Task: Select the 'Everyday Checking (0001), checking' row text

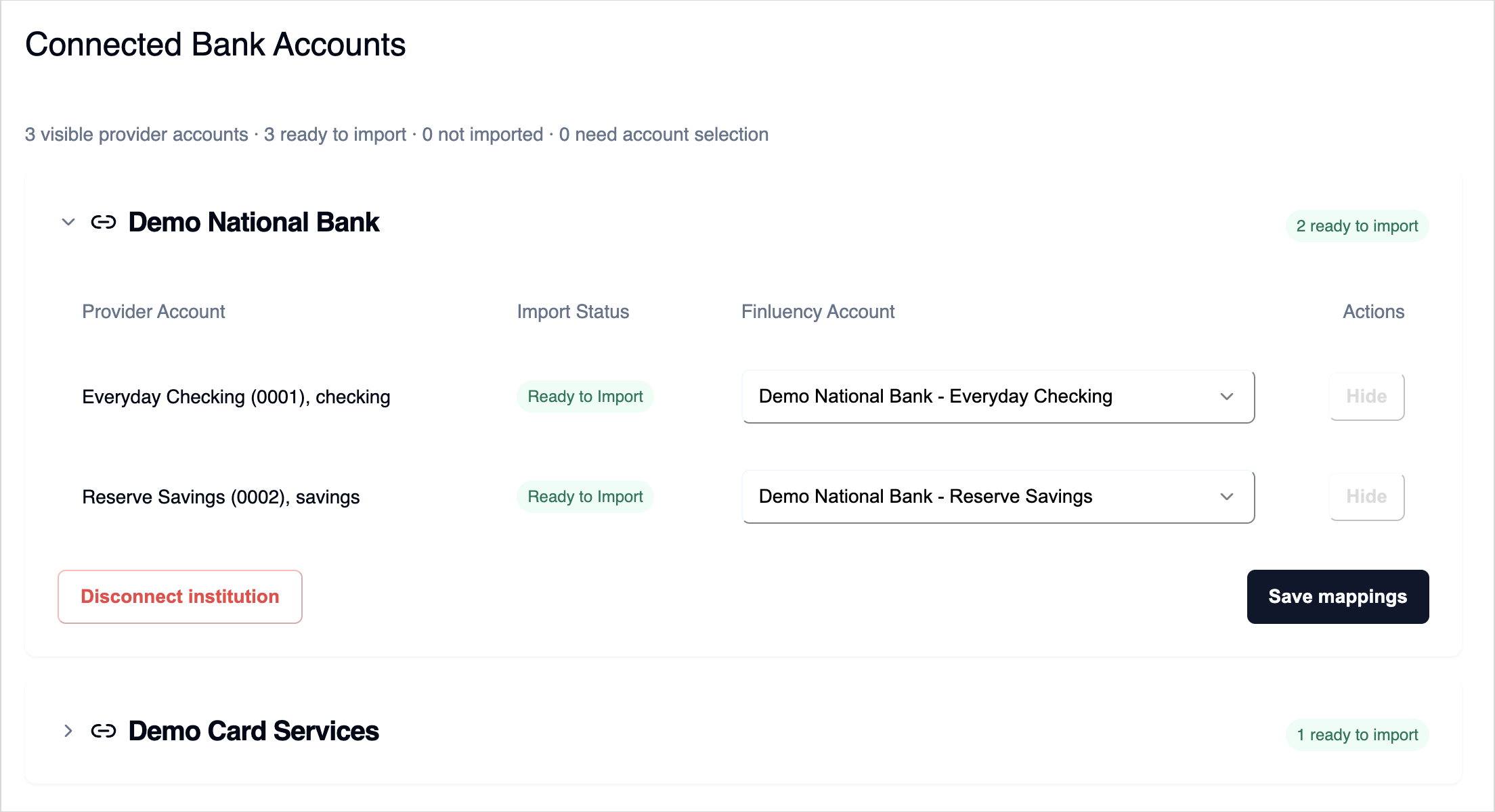Action: pos(236,397)
